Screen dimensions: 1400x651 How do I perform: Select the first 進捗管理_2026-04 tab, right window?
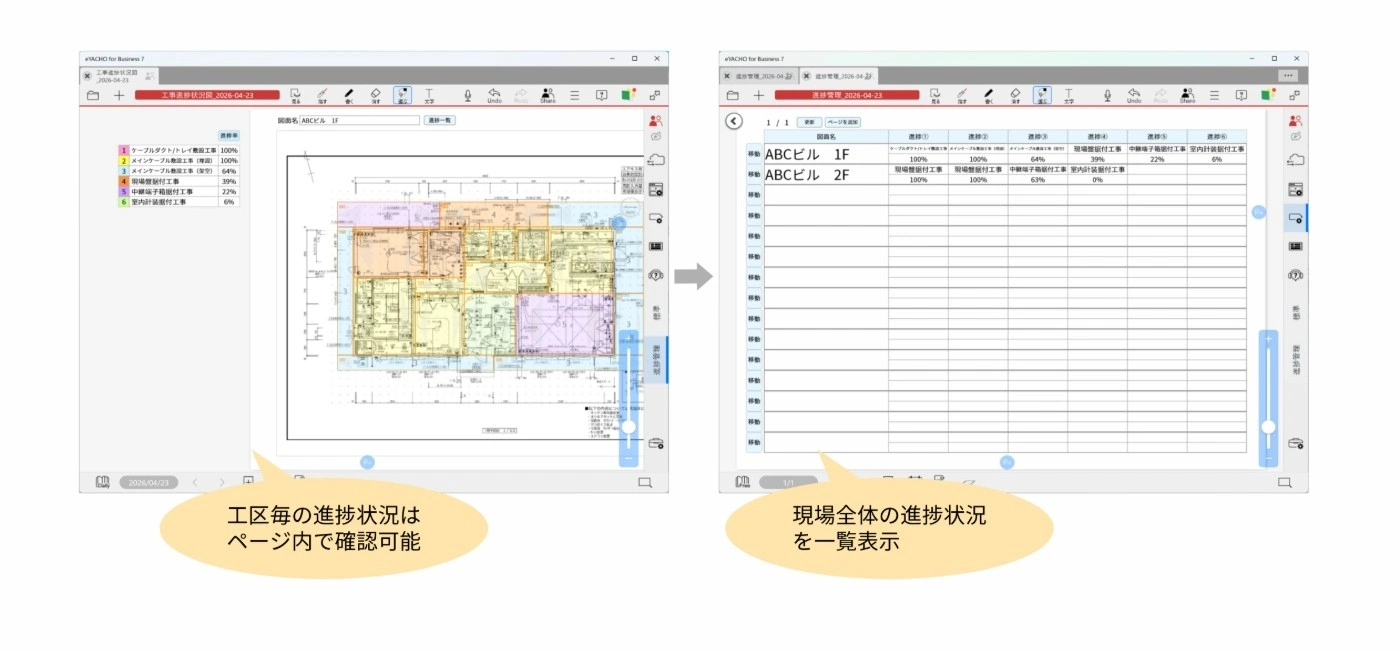pos(759,76)
